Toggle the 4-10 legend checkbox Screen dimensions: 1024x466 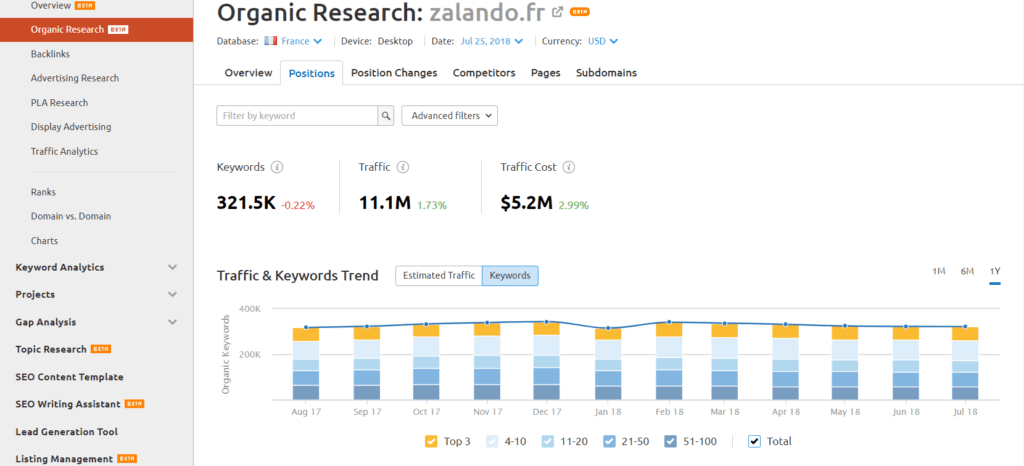coord(493,441)
